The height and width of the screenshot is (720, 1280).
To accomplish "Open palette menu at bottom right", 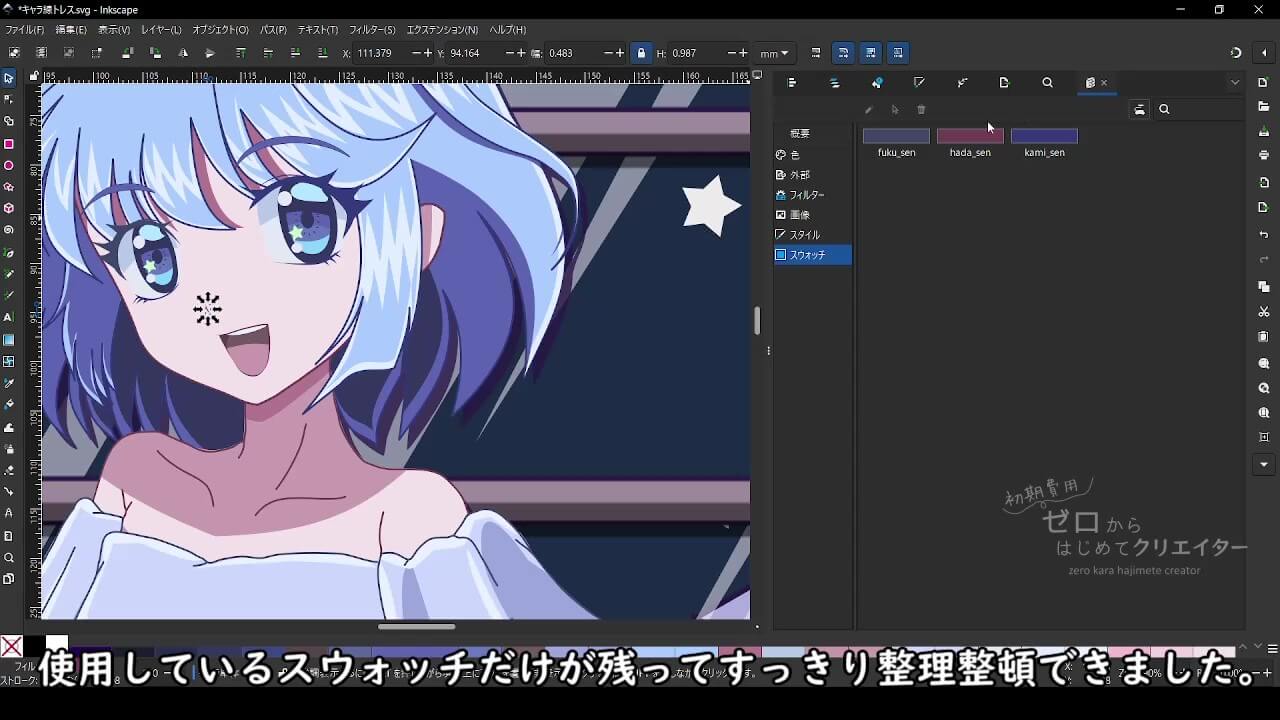I will point(1271,648).
